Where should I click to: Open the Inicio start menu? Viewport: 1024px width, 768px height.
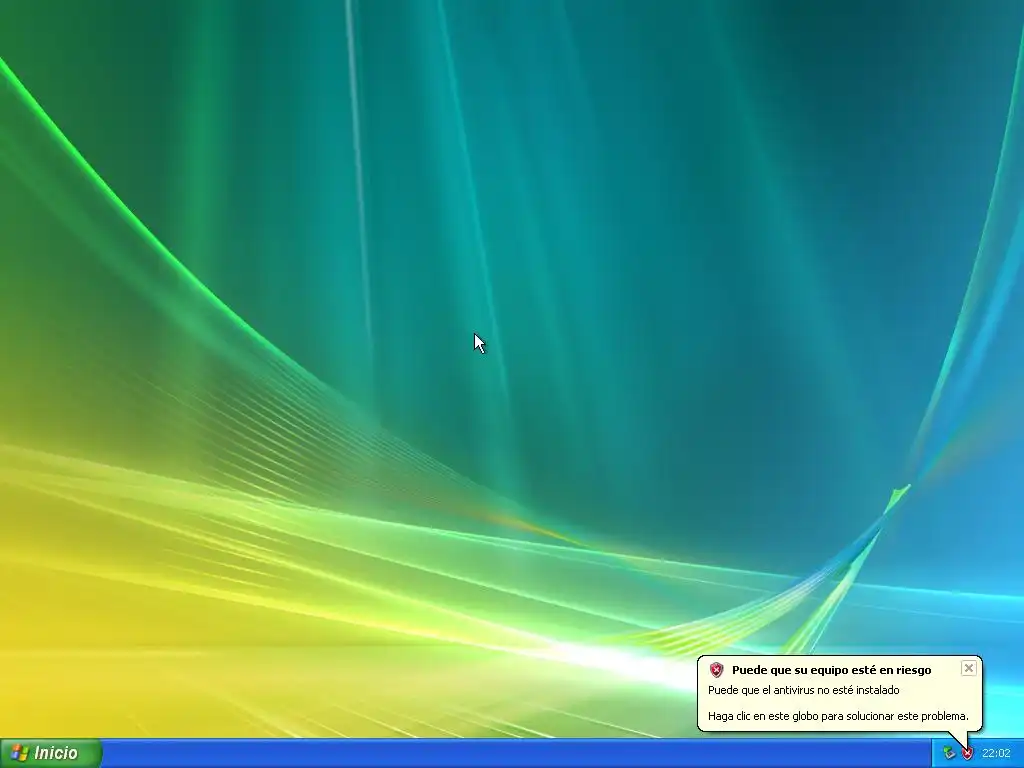[x=50, y=753]
